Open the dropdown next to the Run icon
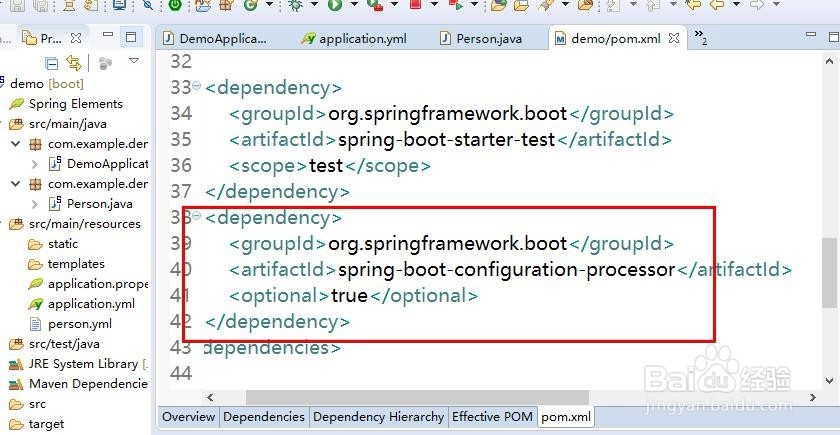Screen dimensions: 840x435 [354, 5]
